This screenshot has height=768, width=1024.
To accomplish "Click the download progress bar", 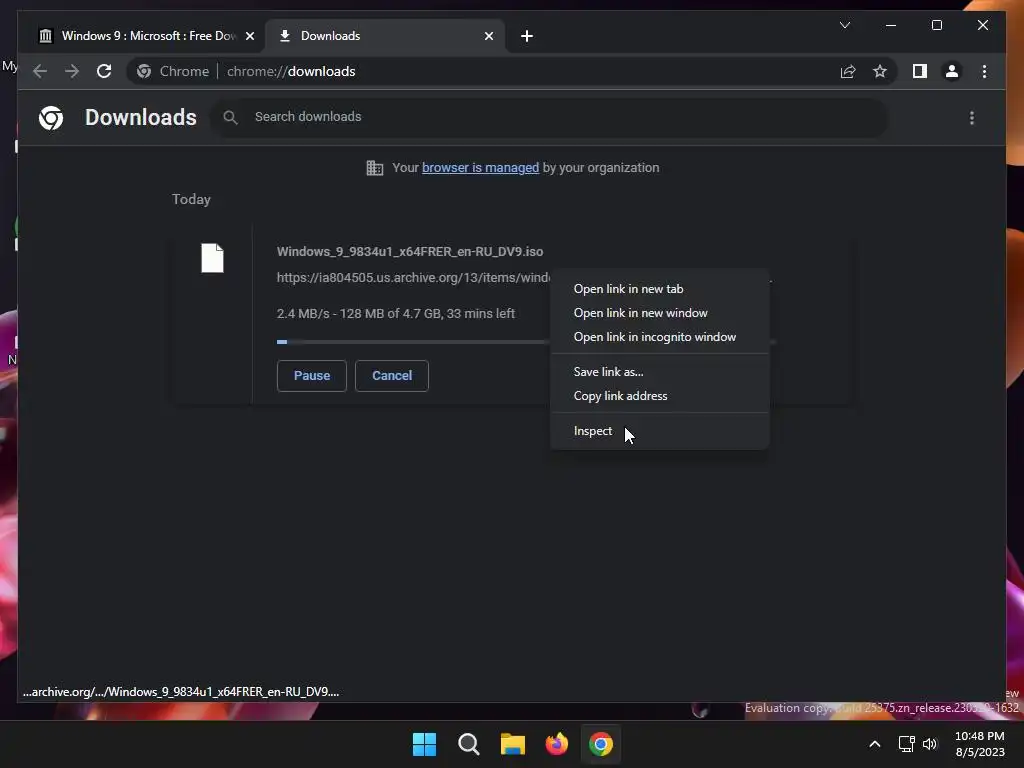I will tap(411, 342).
